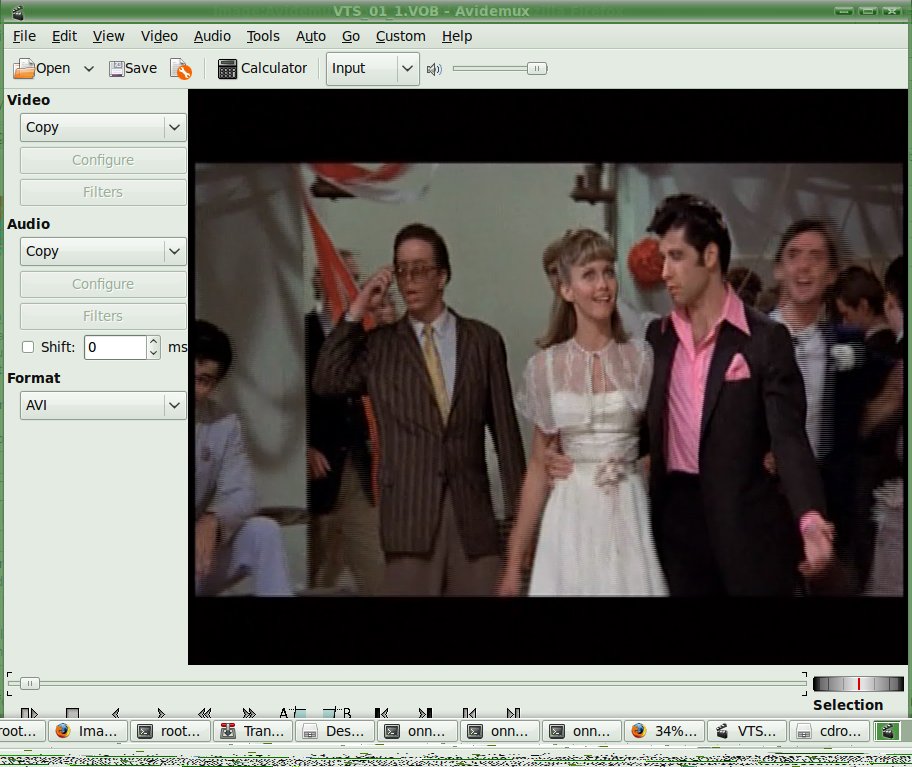Click the Save video toolbar icon
Viewport: 912px width, 767px height.
pyautogui.click(x=133, y=68)
